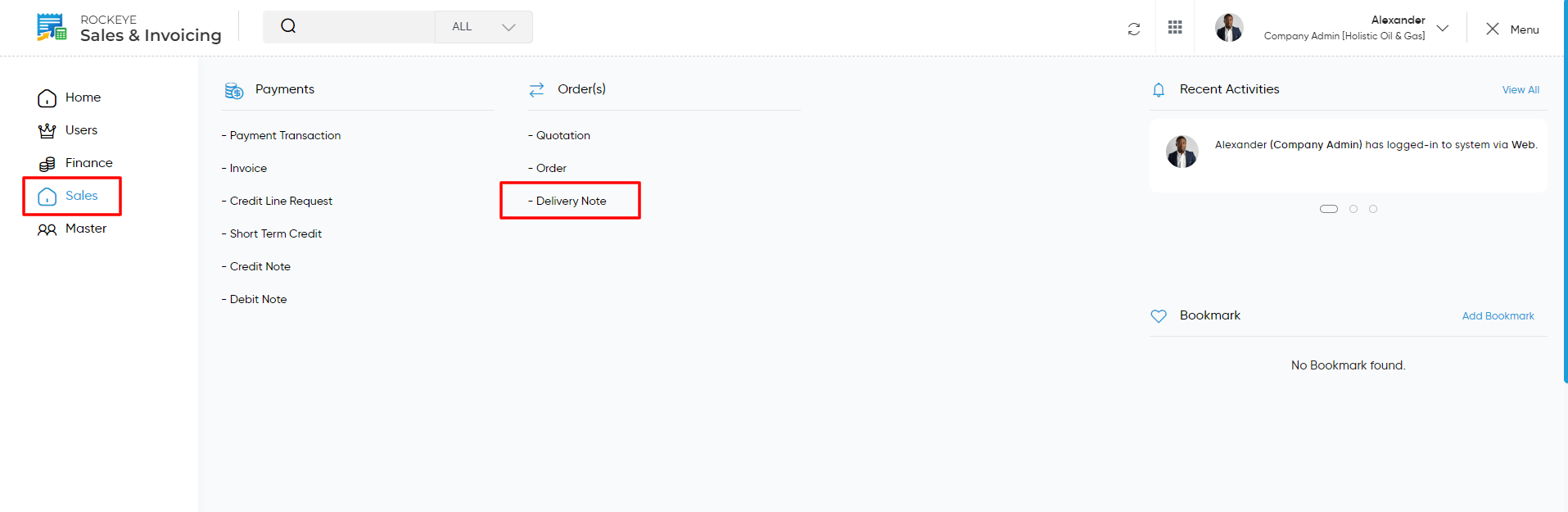This screenshot has height=512, width=1568.
Task: Click Add Bookmark link
Action: (1498, 316)
